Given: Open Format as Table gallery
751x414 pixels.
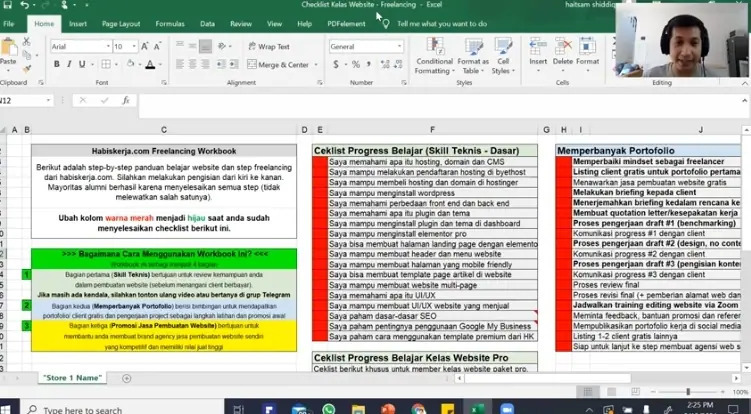Looking at the screenshot, I should tap(473, 56).
